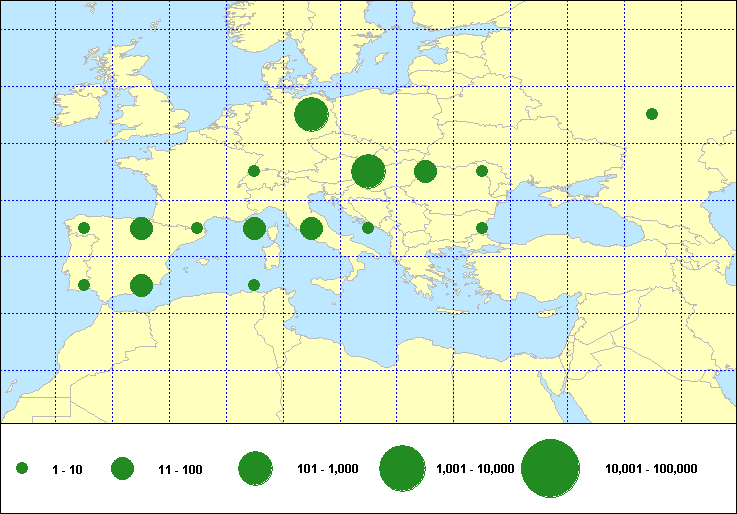The image size is (737, 514).
Task: Click the large green circle over Germany
Action: click(312, 114)
